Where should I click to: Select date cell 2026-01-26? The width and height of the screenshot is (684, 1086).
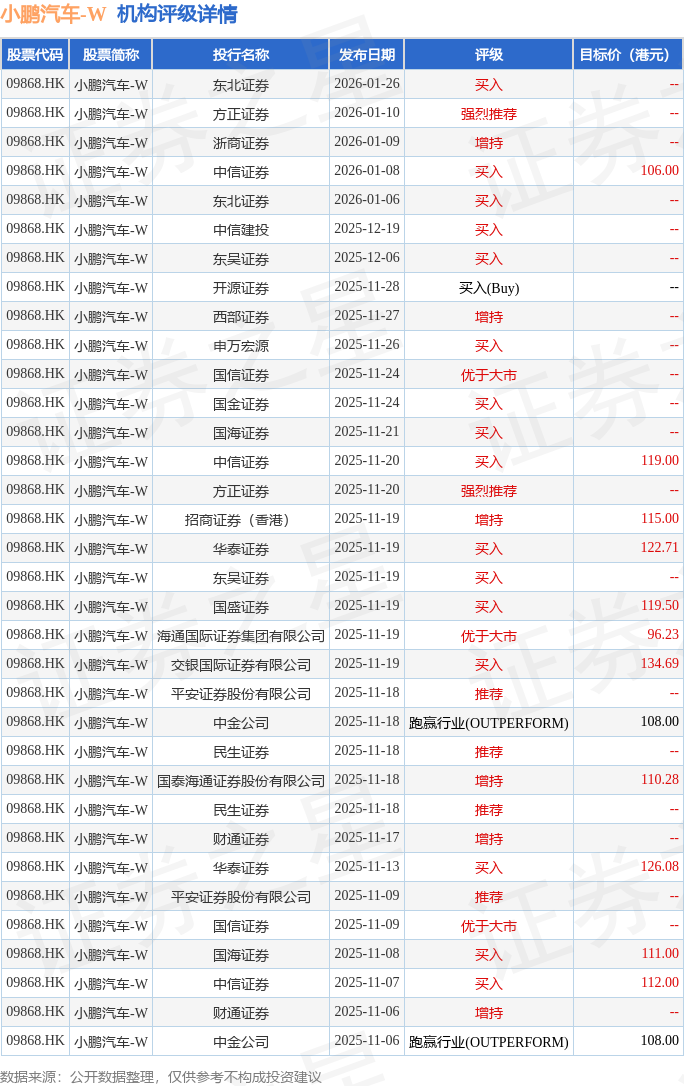(367, 84)
